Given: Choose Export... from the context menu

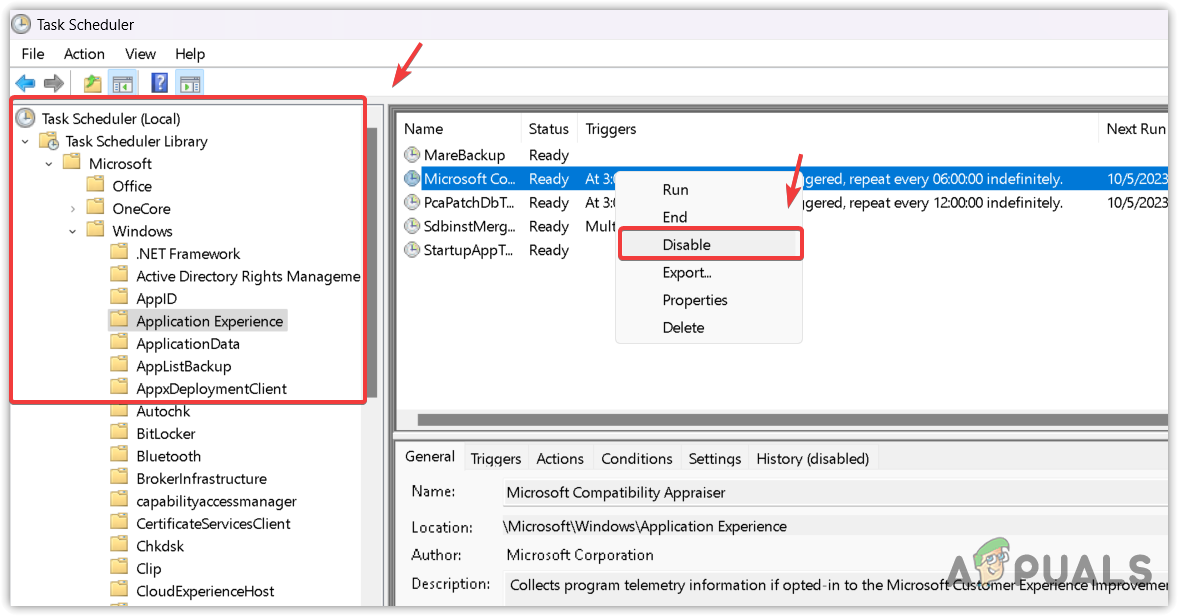Looking at the screenshot, I should tap(708, 273).
